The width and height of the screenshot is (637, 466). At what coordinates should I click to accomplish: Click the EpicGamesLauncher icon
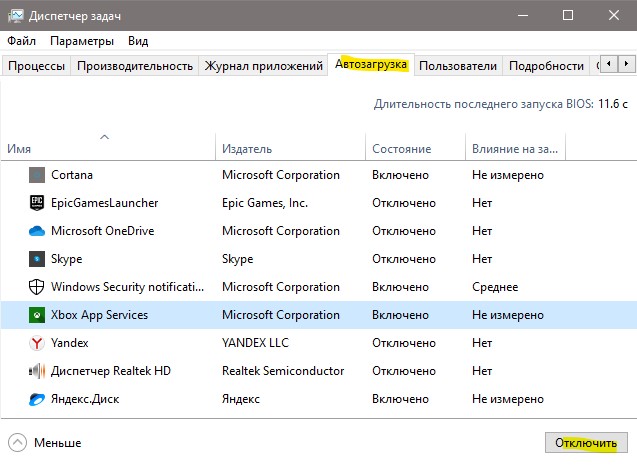(x=37, y=203)
